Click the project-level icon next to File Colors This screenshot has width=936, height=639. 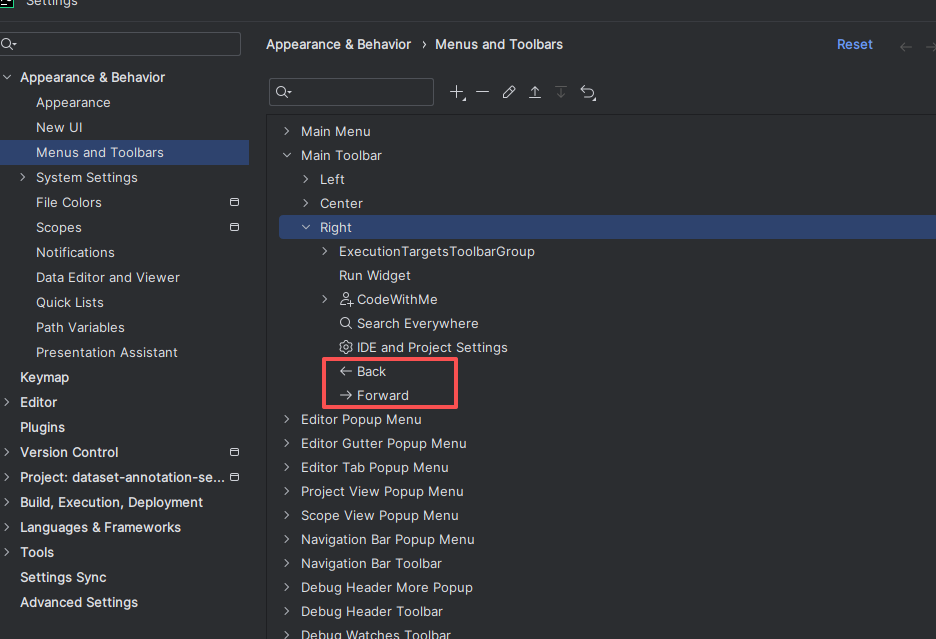coord(235,202)
